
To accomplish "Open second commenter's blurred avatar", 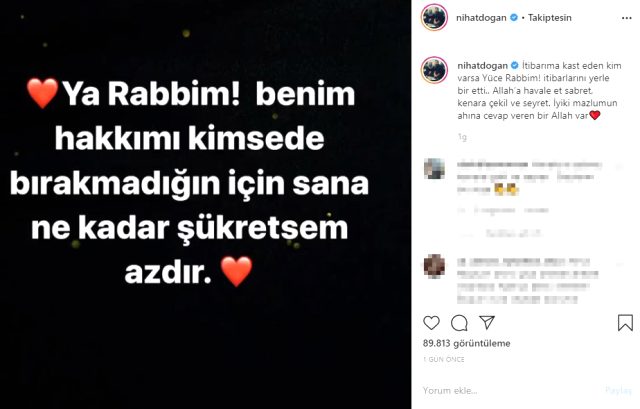I will coord(434,266).
